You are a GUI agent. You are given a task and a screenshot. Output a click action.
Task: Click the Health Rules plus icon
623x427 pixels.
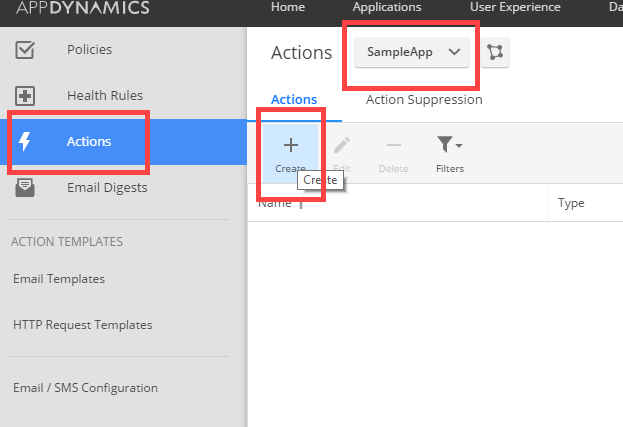tap(26, 96)
